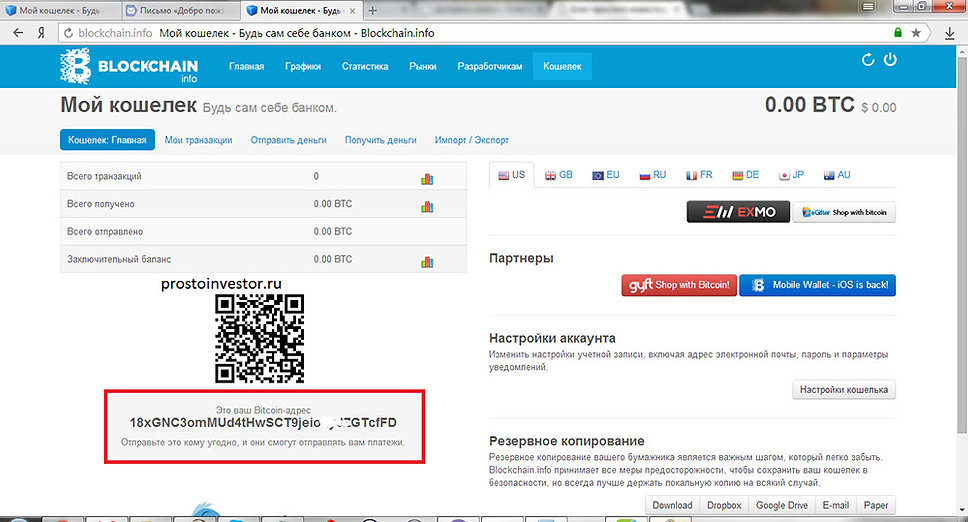Select the RU country tab
The width and height of the screenshot is (968, 522).
tap(653, 175)
